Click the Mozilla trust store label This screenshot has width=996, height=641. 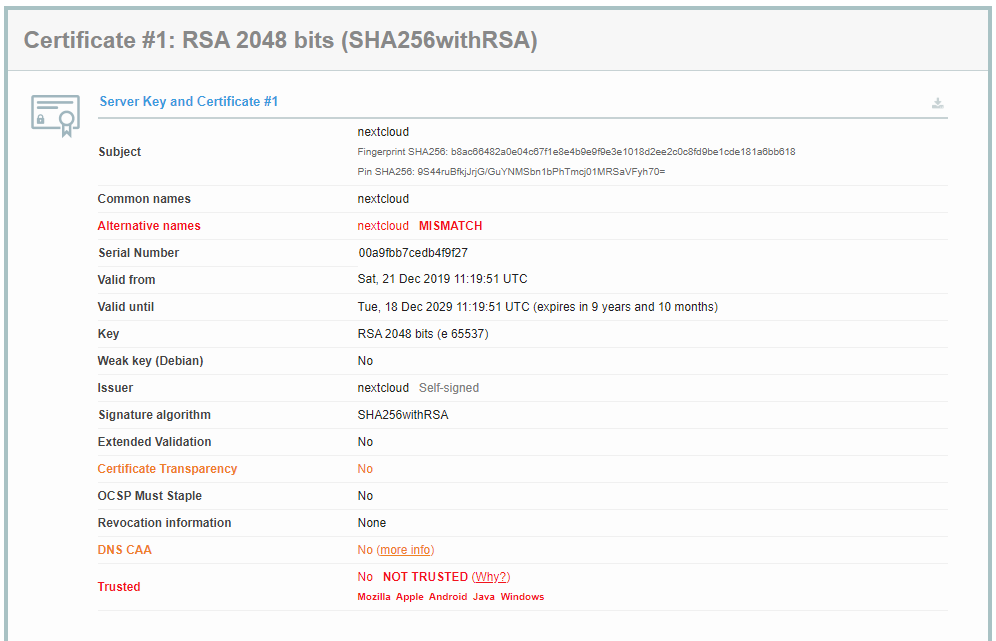pos(374,597)
